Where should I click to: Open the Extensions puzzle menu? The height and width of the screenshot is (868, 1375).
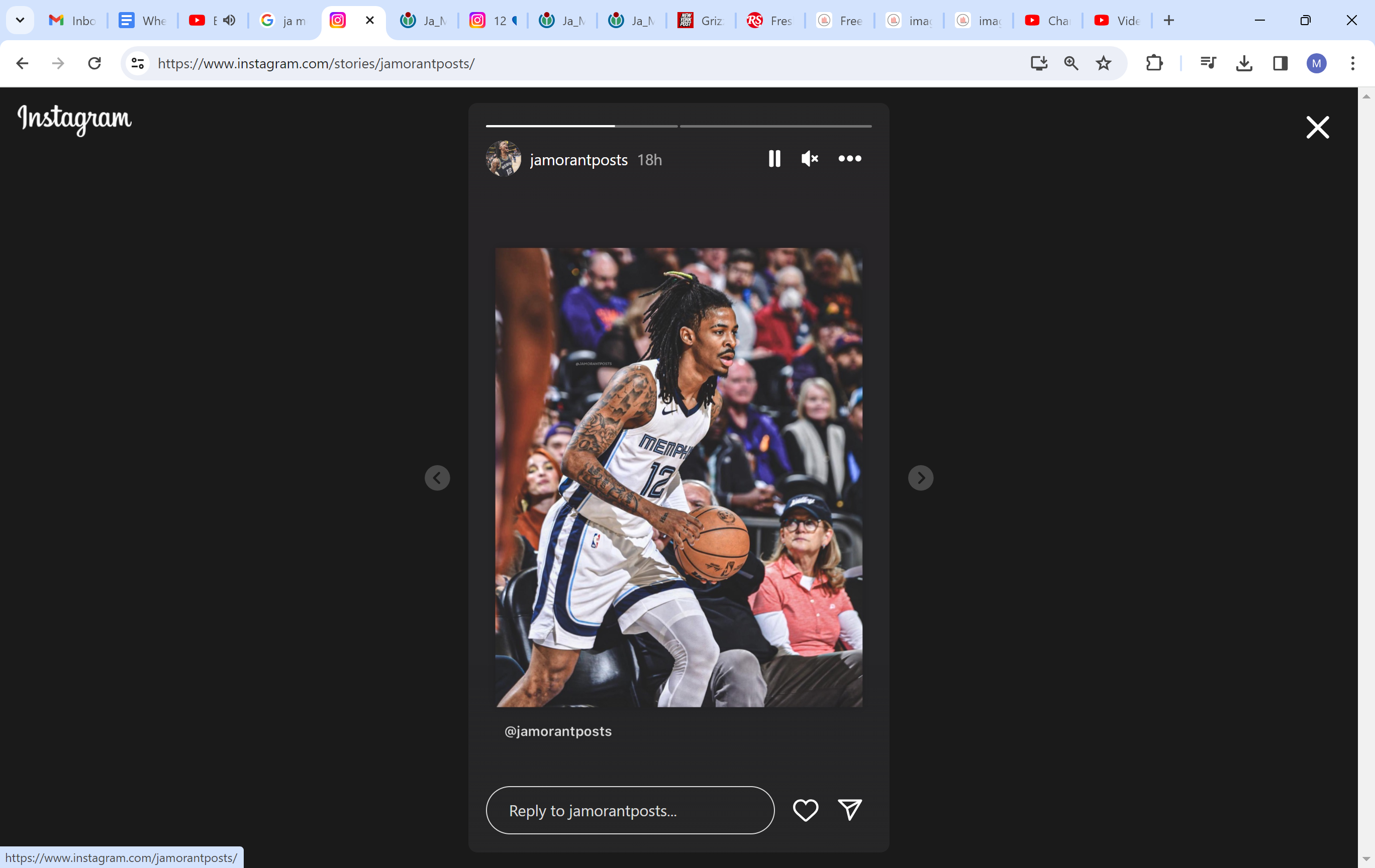coord(1154,63)
